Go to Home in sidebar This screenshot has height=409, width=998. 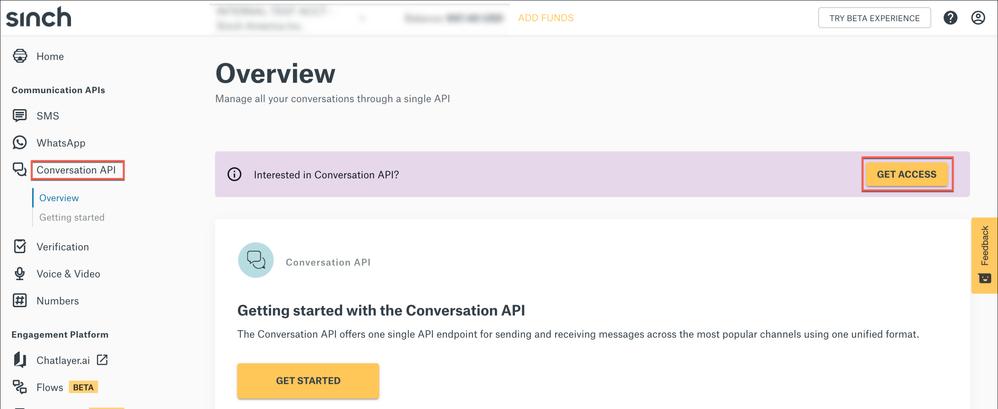(x=50, y=56)
